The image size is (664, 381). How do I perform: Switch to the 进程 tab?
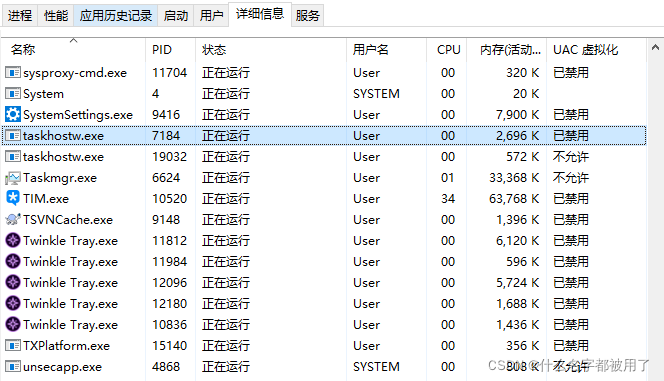19,16
